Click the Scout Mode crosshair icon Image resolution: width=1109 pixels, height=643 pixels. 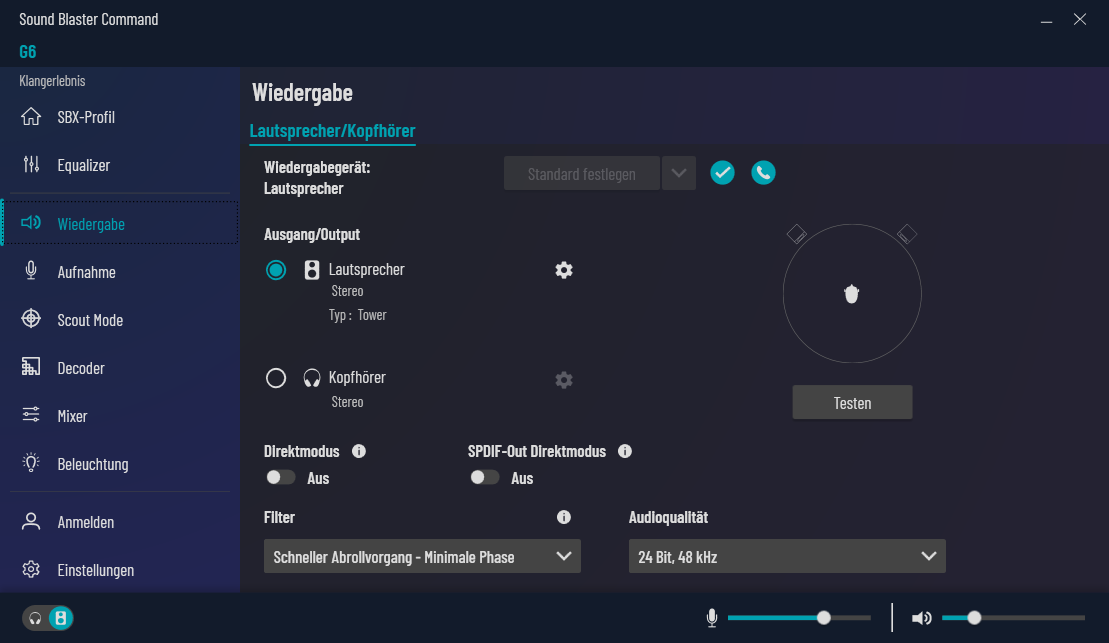point(31,319)
